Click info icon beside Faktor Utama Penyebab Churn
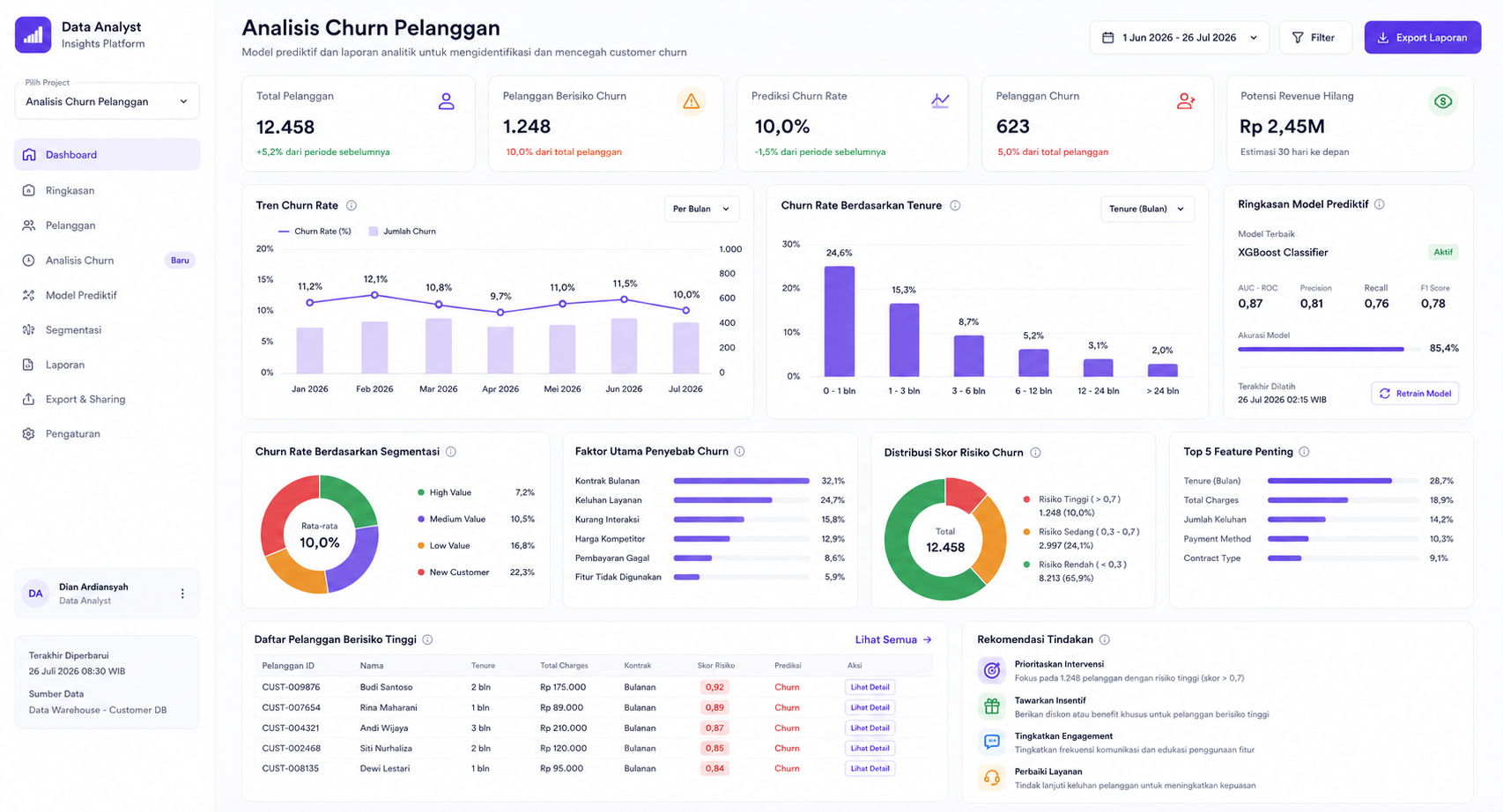1503x812 pixels. [740, 451]
